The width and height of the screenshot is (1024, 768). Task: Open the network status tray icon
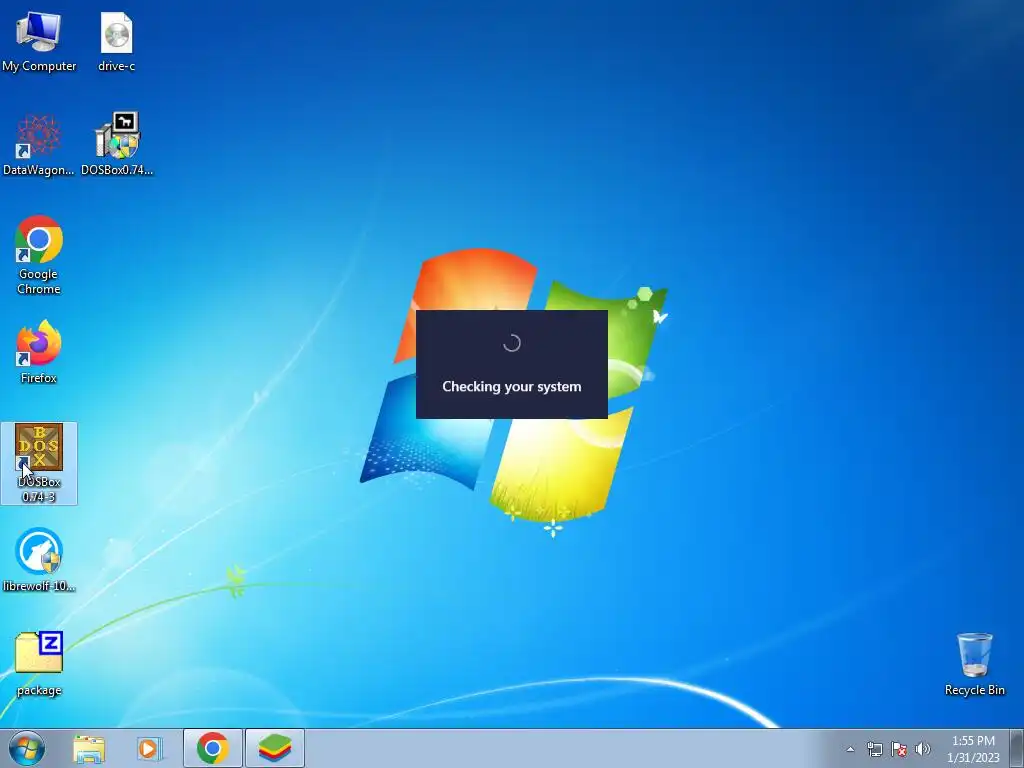[874, 749]
